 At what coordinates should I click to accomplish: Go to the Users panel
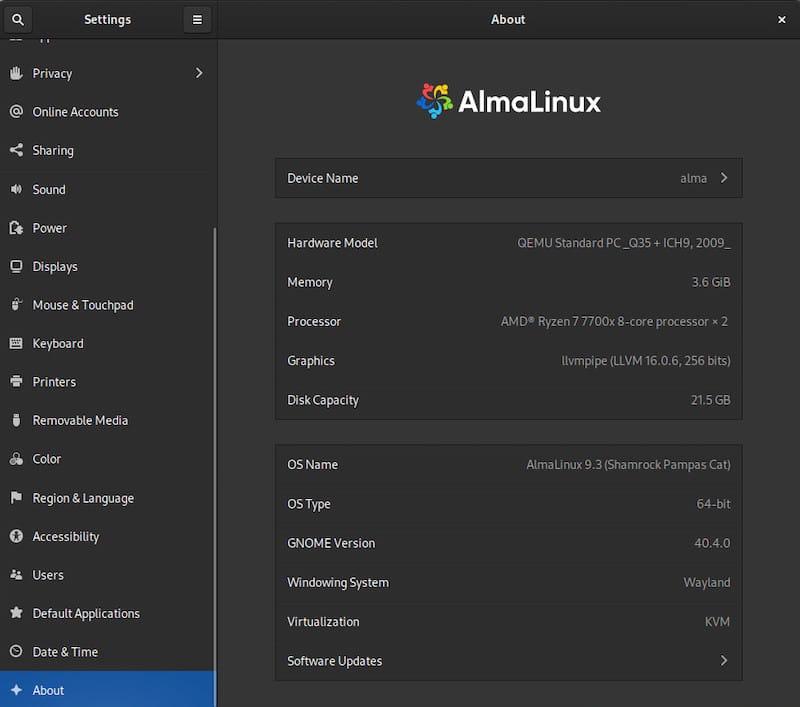pos(107,575)
